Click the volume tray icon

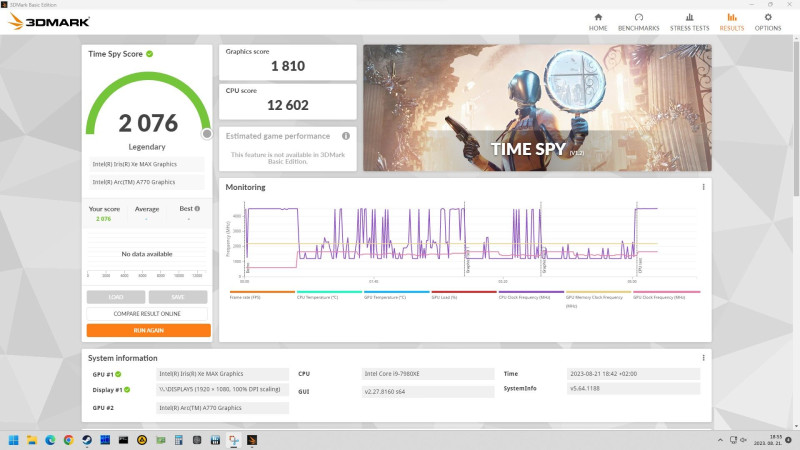pos(743,440)
